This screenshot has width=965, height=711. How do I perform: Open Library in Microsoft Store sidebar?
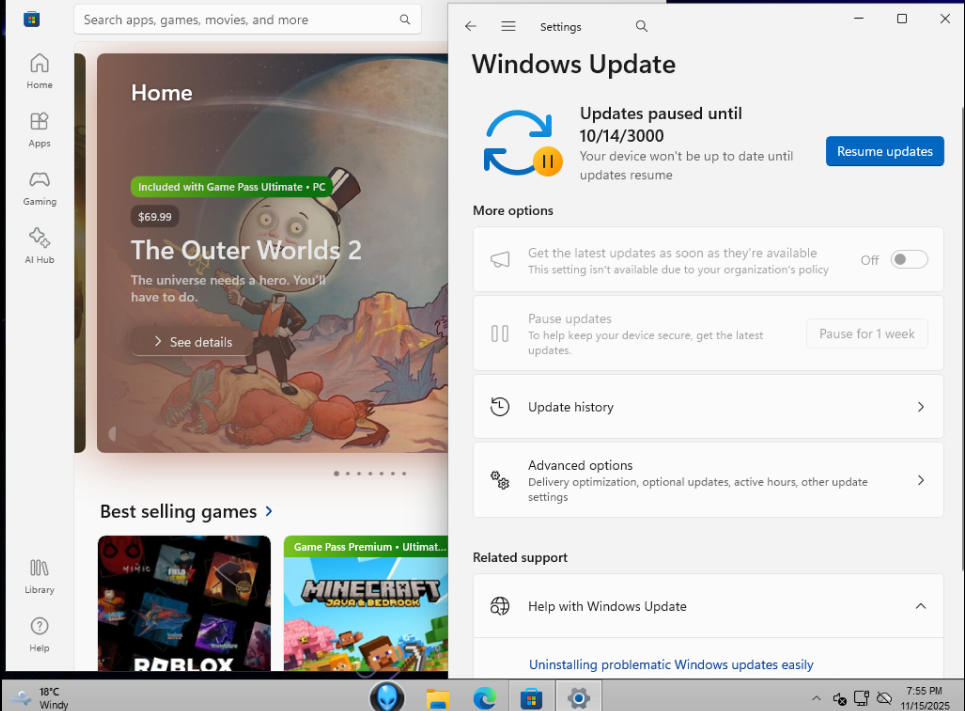(39, 576)
